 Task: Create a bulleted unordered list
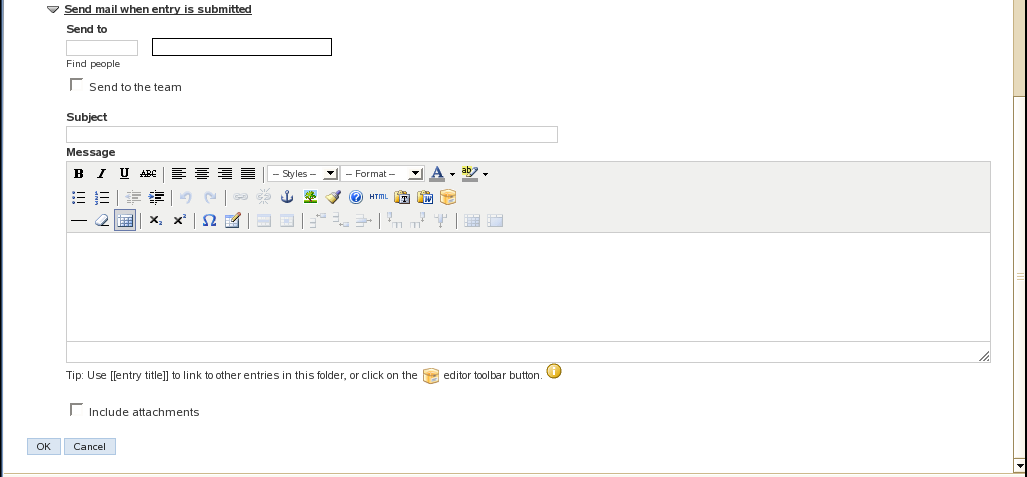[79, 197]
